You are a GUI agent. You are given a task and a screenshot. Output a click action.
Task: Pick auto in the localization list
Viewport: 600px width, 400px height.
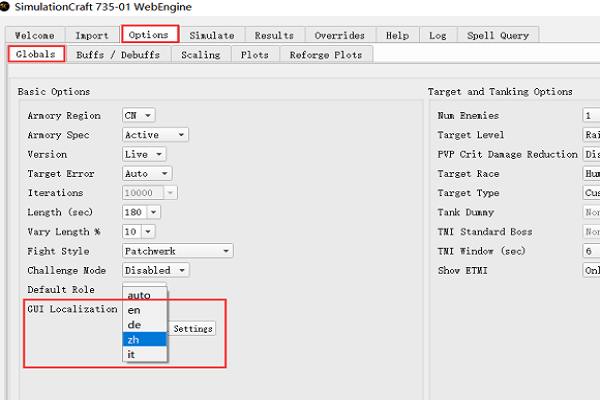click(x=145, y=295)
